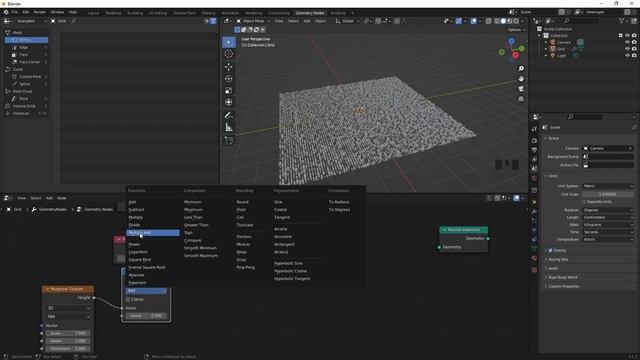Select the Move tool in viewport toolbar
640x360 pixels.
click(229, 67)
